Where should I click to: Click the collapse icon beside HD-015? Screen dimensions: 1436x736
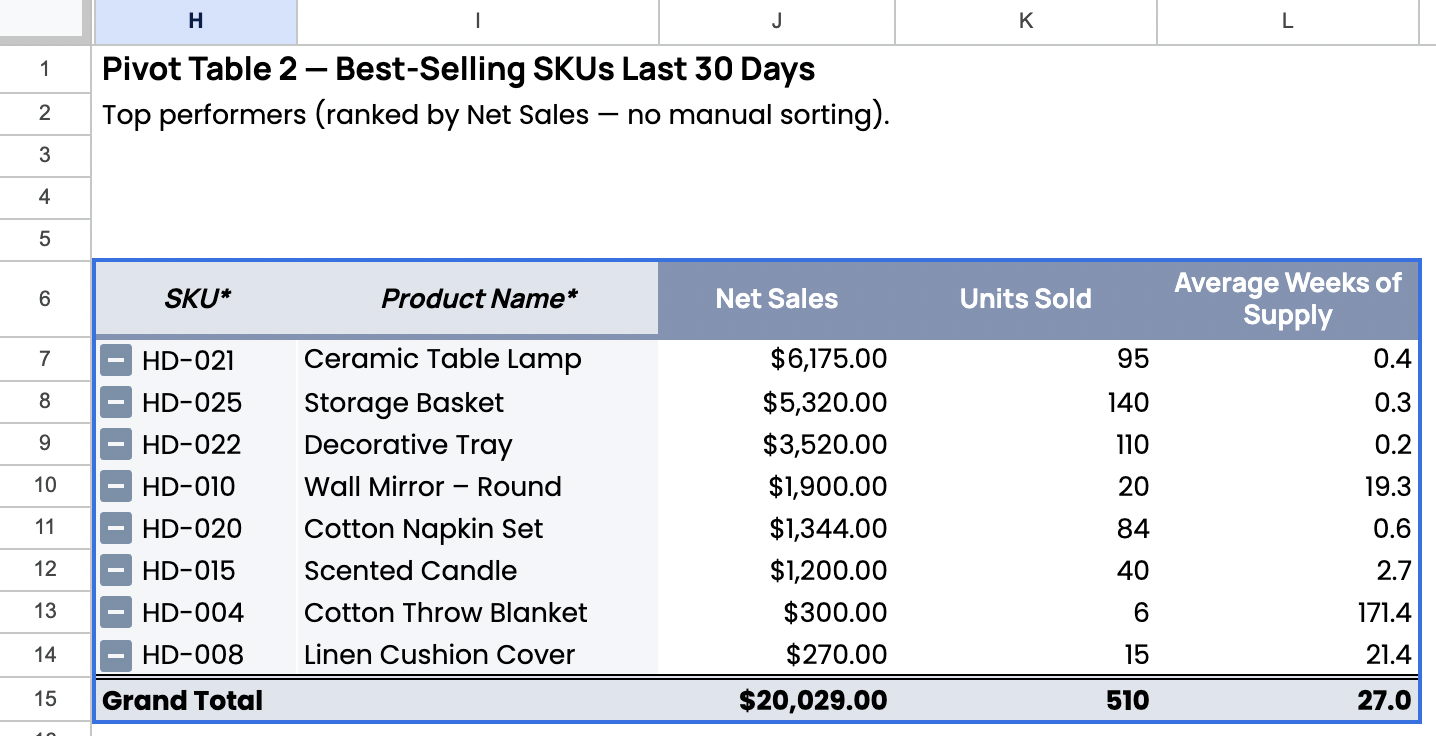coord(117,570)
